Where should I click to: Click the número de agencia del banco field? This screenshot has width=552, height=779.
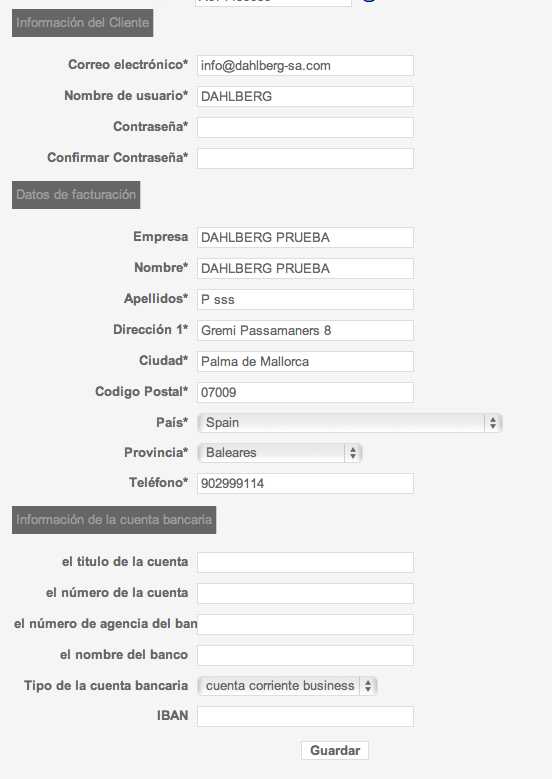(x=305, y=624)
